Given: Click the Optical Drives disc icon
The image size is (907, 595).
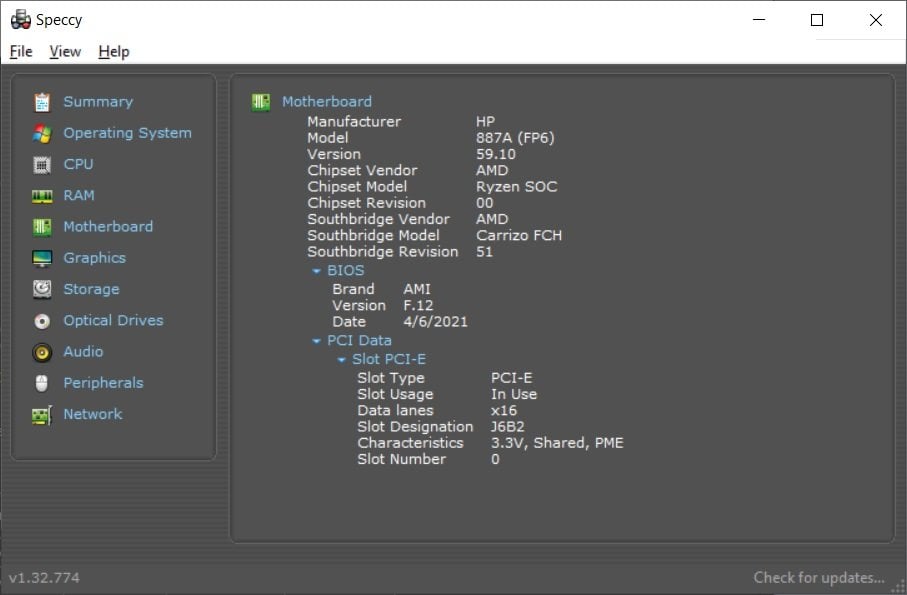Looking at the screenshot, I should tap(42, 321).
